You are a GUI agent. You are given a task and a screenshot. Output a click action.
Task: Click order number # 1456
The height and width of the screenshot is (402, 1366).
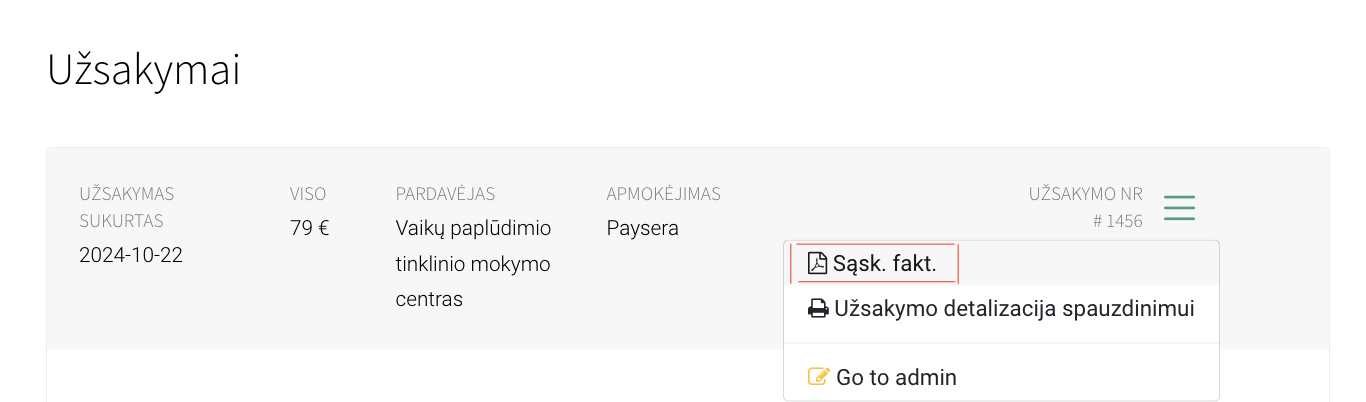point(1118,221)
